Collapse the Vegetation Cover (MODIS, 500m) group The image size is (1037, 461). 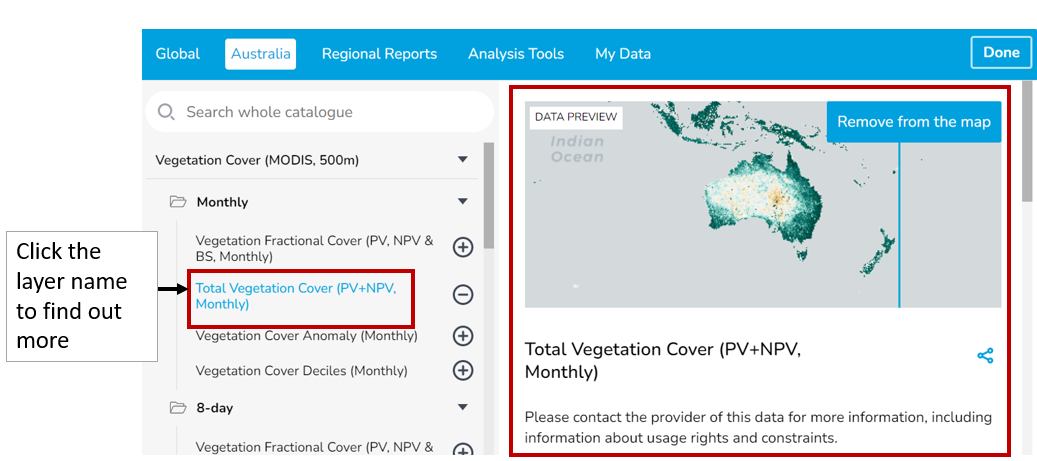(462, 160)
